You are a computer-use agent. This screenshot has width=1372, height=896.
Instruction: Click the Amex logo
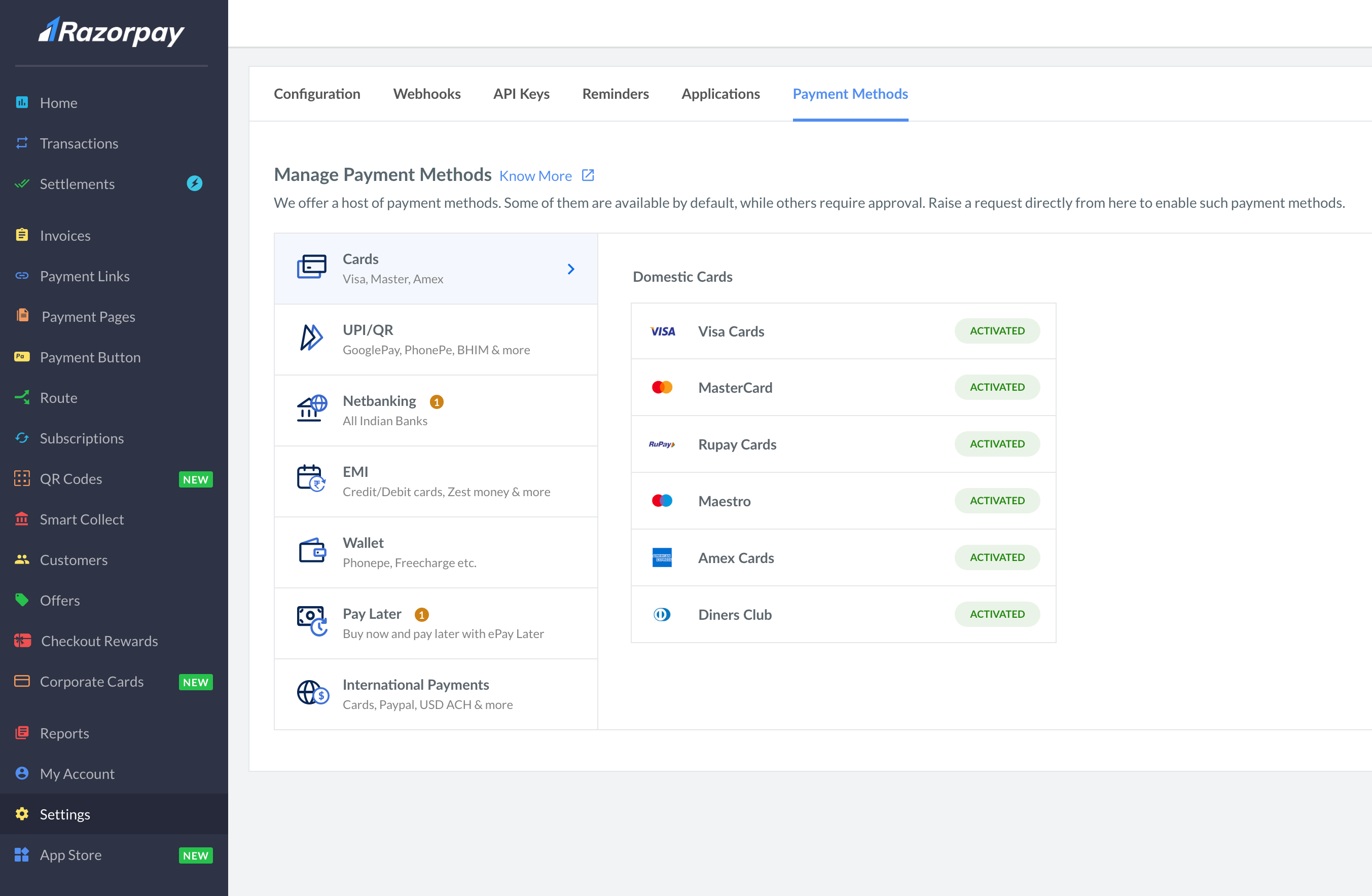(662, 558)
